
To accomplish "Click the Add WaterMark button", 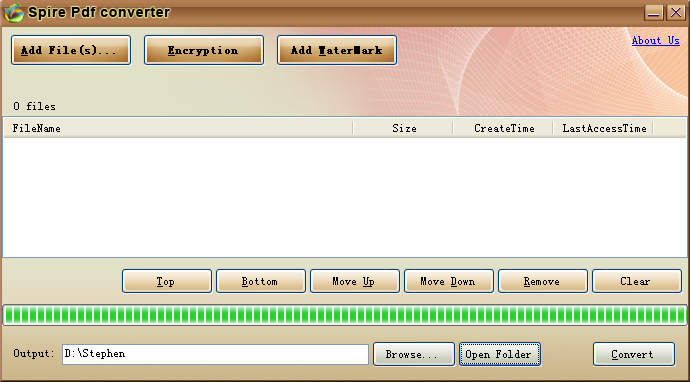I will [337, 50].
